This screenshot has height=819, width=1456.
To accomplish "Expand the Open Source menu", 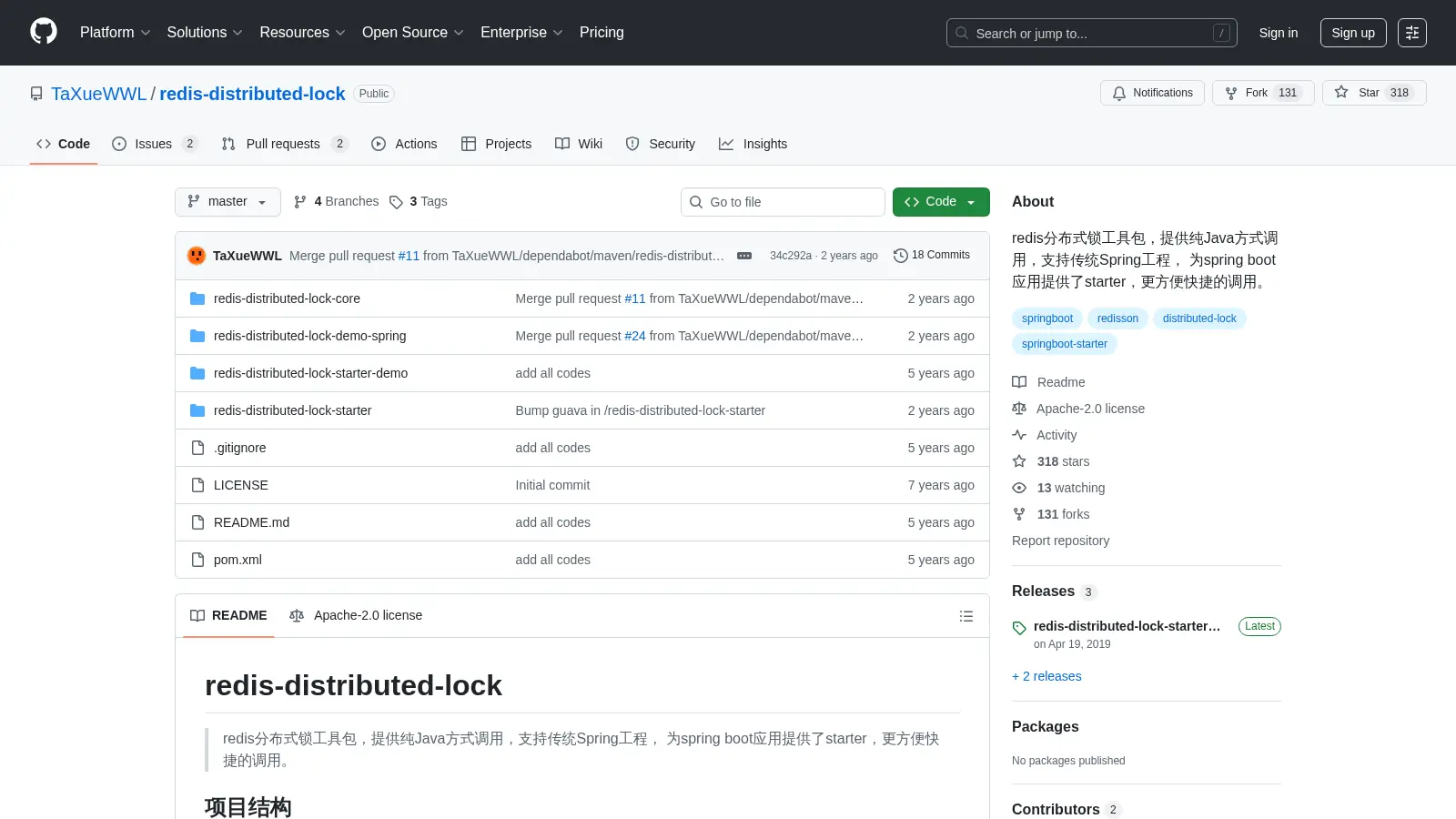I will (x=413, y=33).
